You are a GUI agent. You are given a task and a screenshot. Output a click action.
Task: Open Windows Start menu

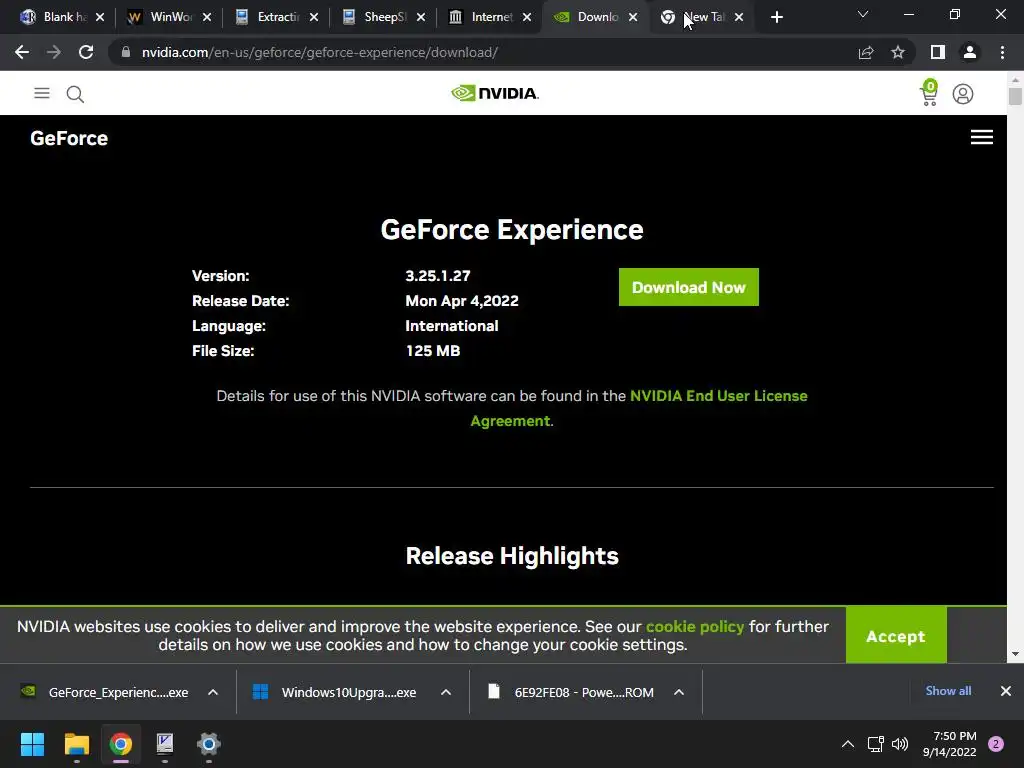pos(32,744)
